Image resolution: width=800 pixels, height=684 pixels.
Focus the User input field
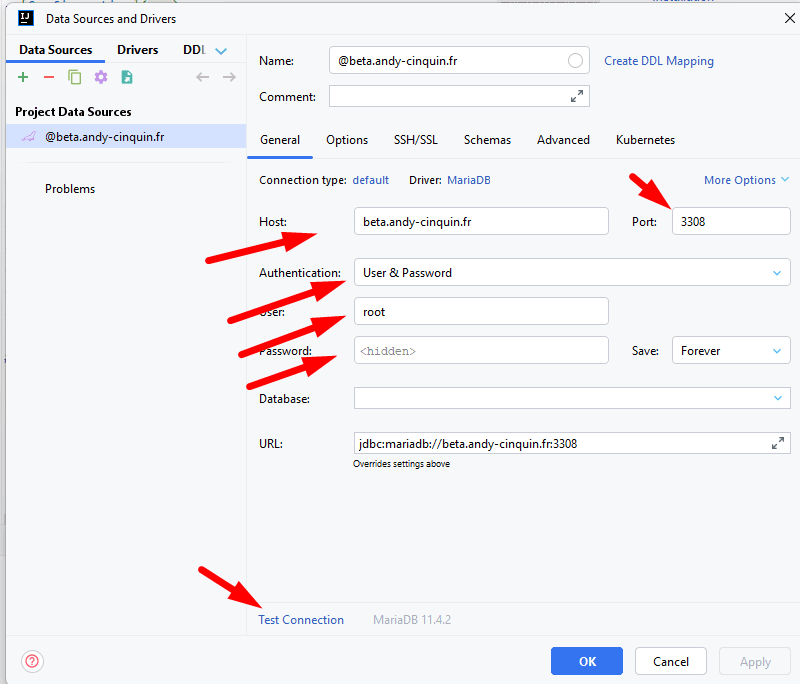tap(481, 311)
